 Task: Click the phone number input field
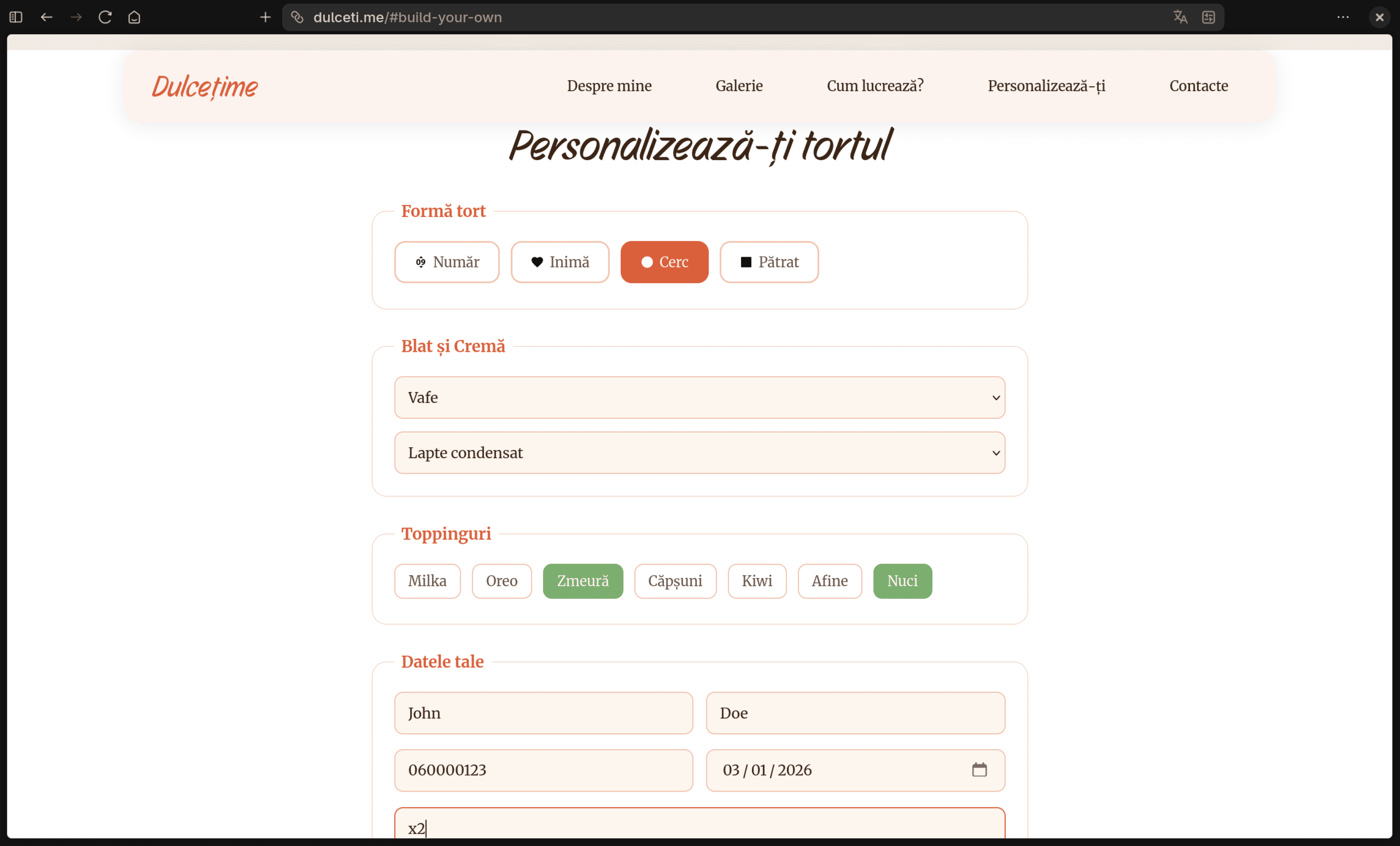click(x=543, y=770)
